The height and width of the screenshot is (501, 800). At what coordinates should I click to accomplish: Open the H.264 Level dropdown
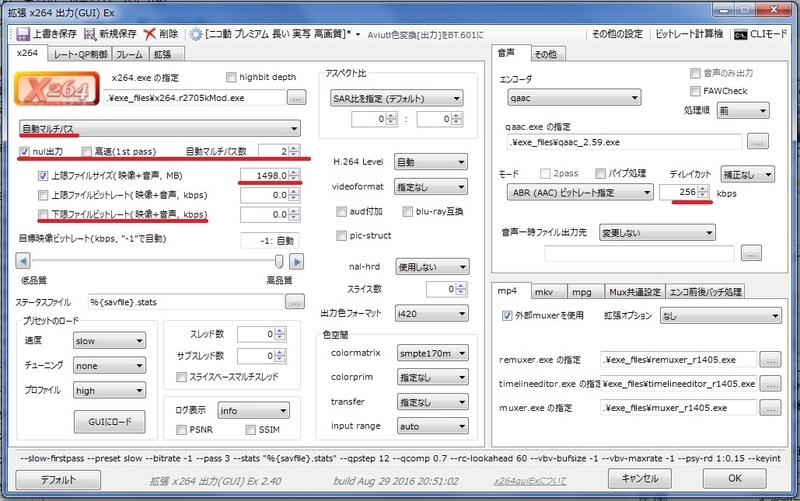(431, 162)
